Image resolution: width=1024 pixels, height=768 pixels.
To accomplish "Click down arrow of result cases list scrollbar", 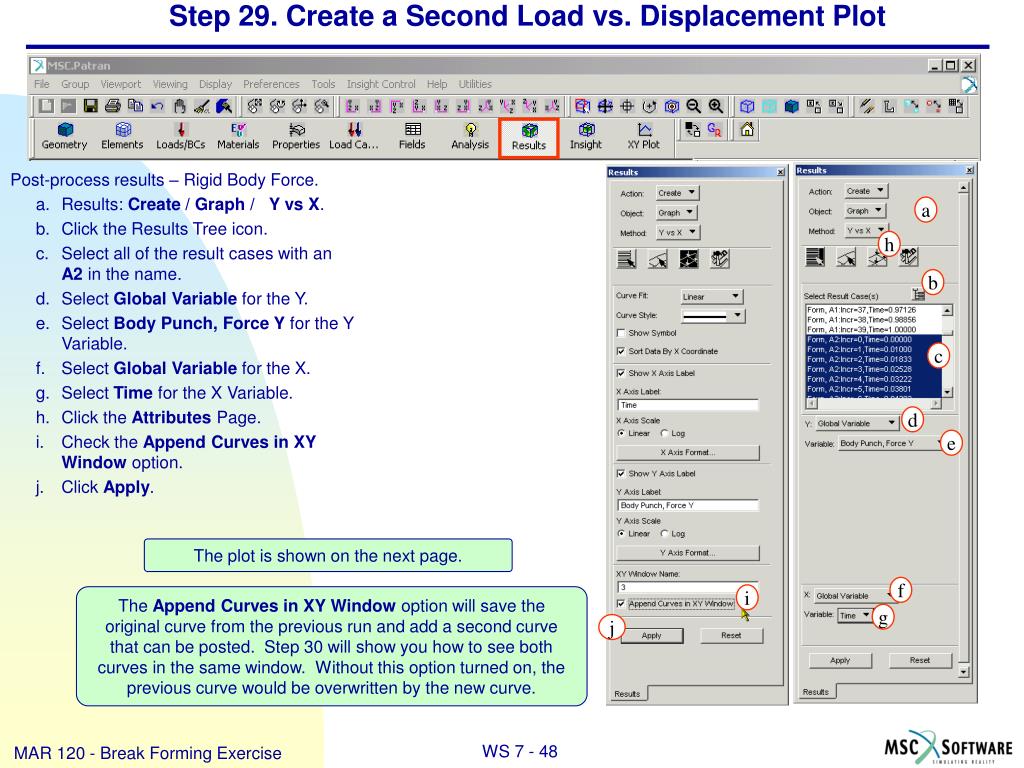I will point(948,392).
